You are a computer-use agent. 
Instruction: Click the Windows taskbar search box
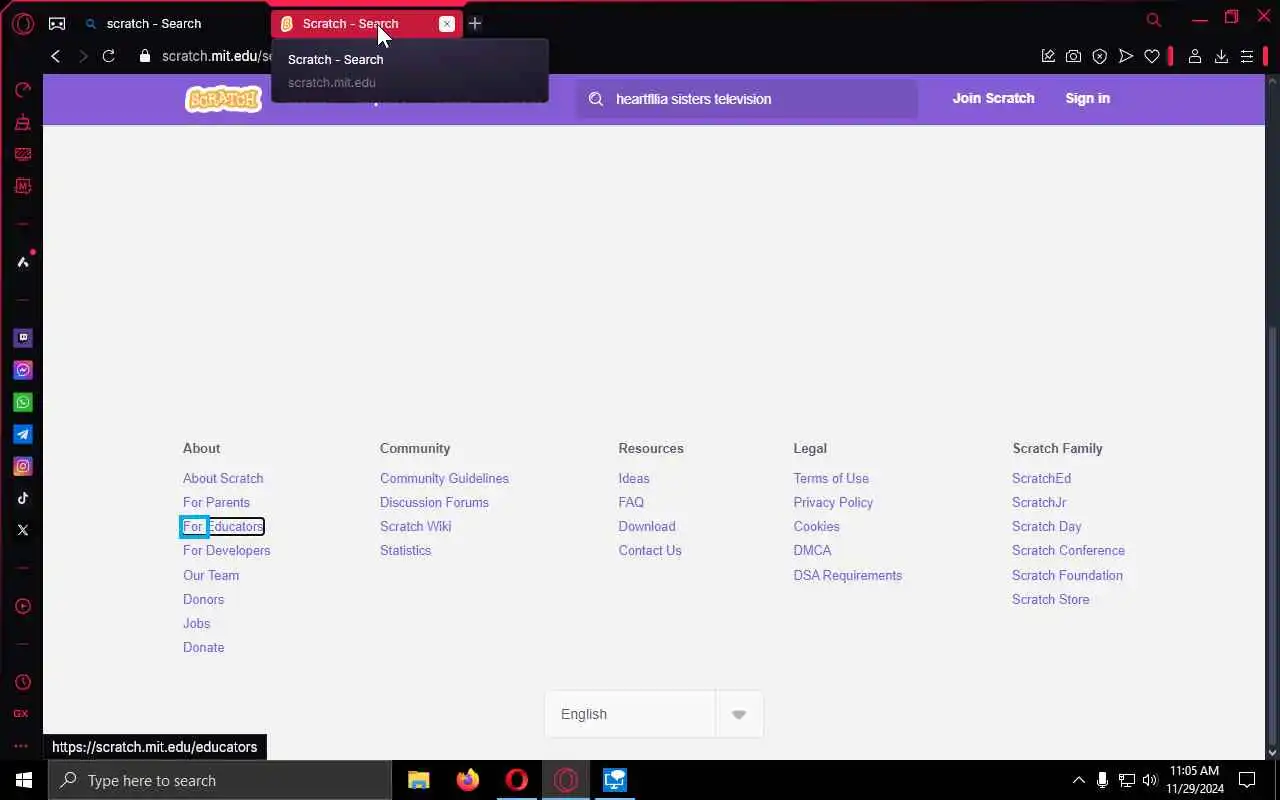220,780
